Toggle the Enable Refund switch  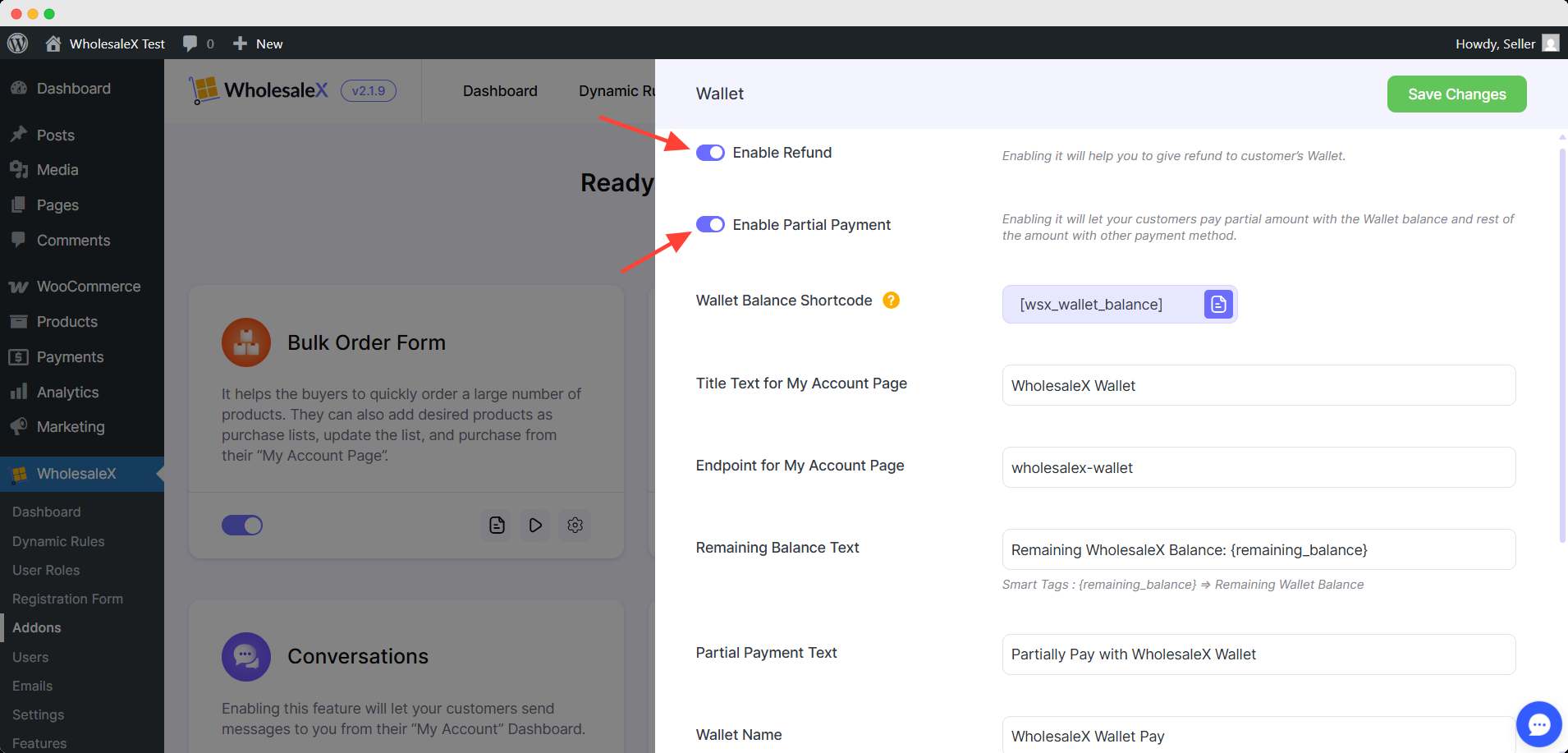710,153
